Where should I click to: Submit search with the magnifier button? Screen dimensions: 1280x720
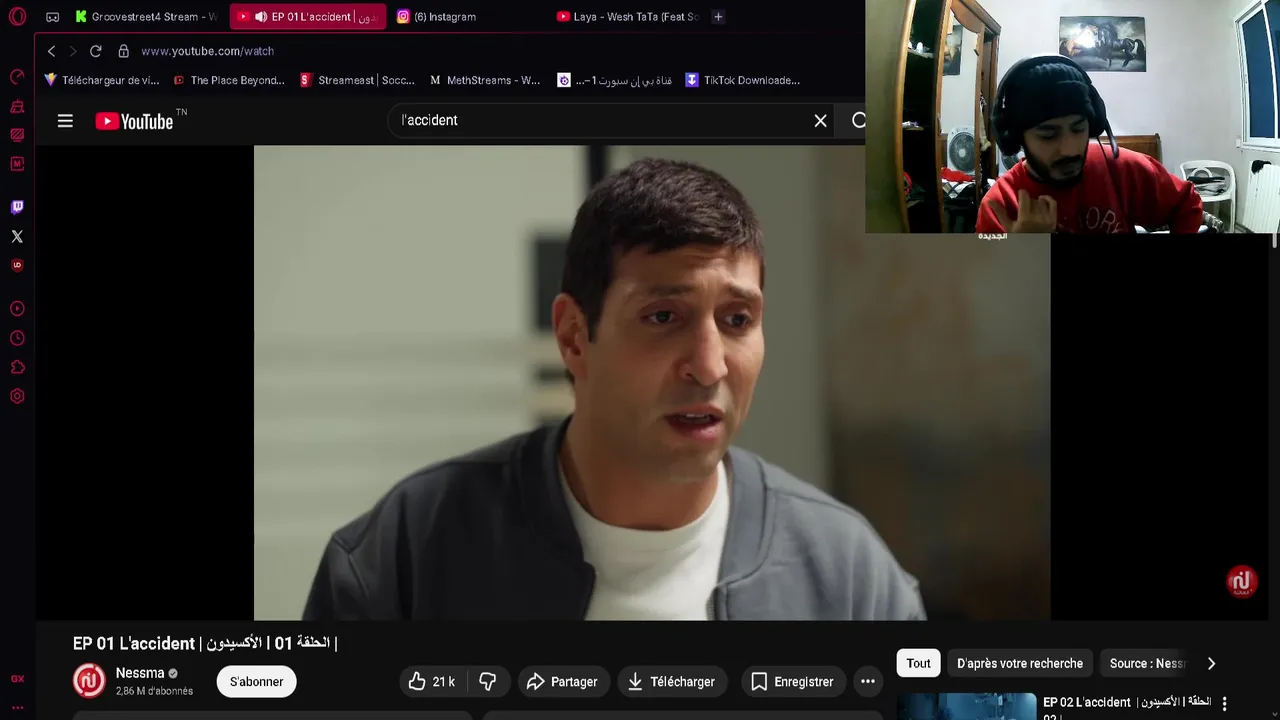(x=858, y=121)
